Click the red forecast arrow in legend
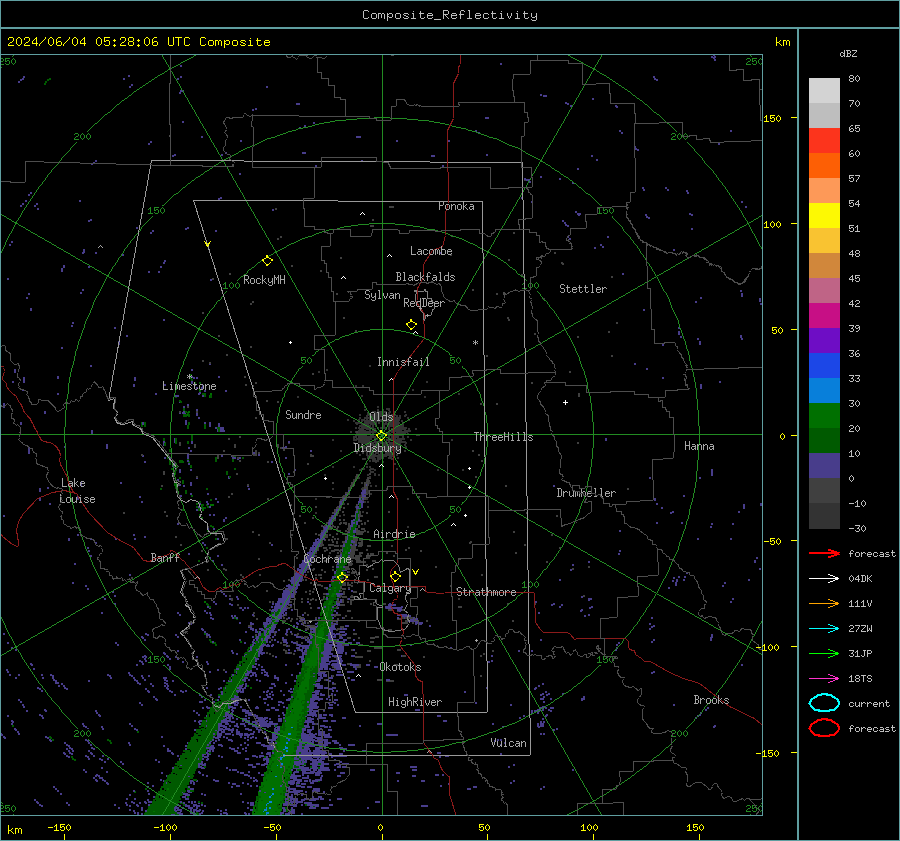The width and height of the screenshot is (900, 841). tap(824, 553)
